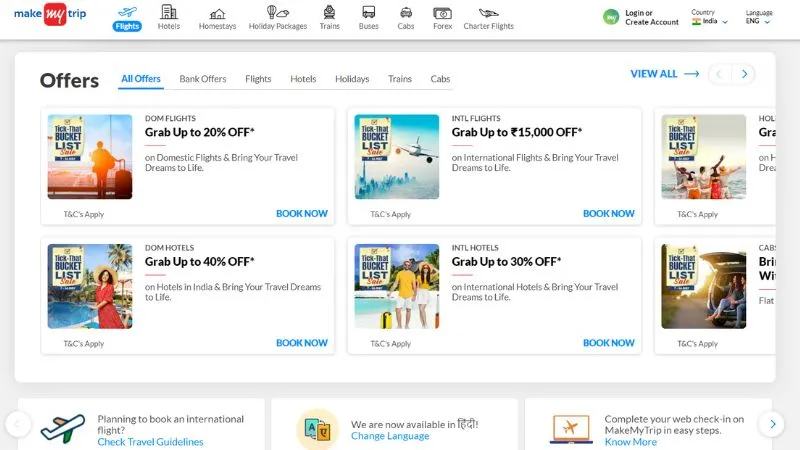Image resolution: width=800 pixels, height=450 pixels.
Task: Click T&C's Apply under INTL HOTELS offer
Action: click(x=390, y=344)
